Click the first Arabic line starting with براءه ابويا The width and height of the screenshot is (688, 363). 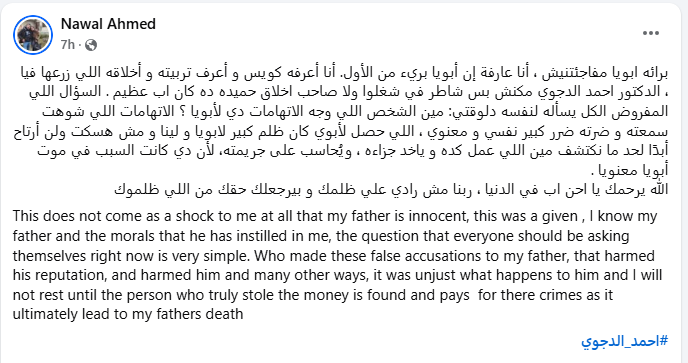click(x=344, y=72)
